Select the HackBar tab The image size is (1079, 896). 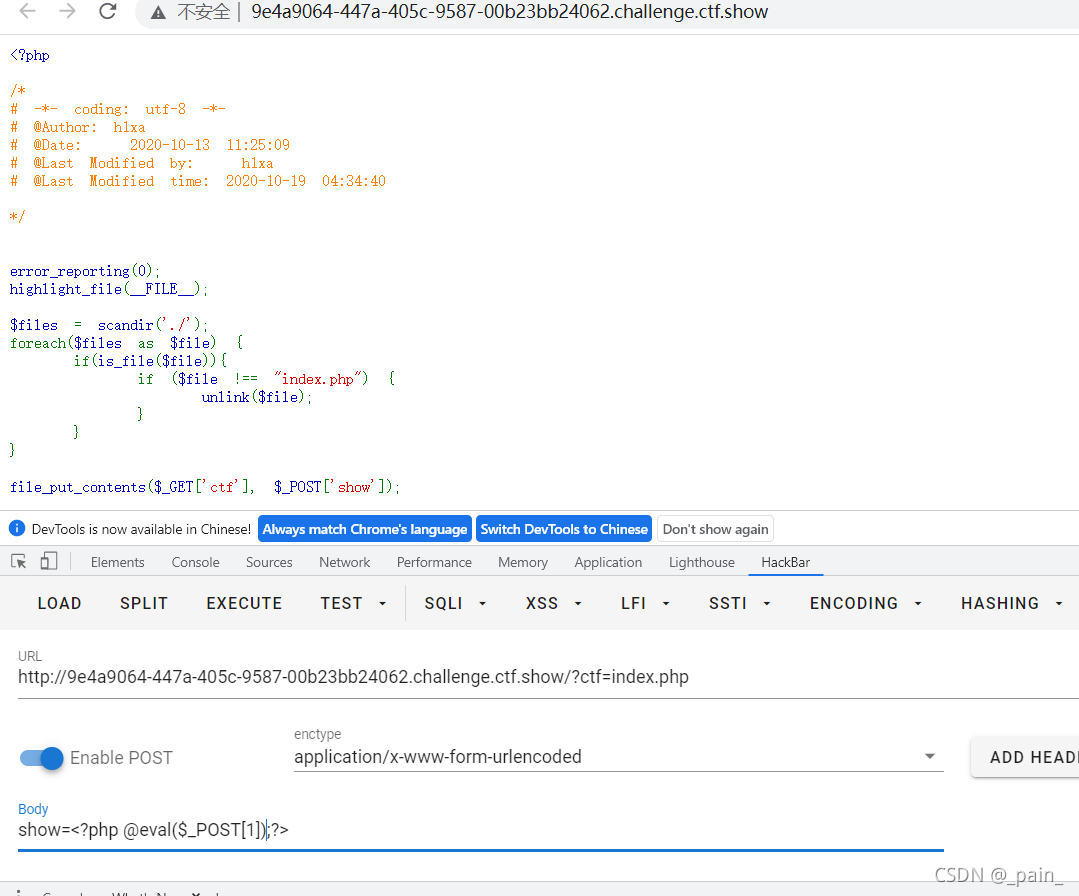[785, 562]
